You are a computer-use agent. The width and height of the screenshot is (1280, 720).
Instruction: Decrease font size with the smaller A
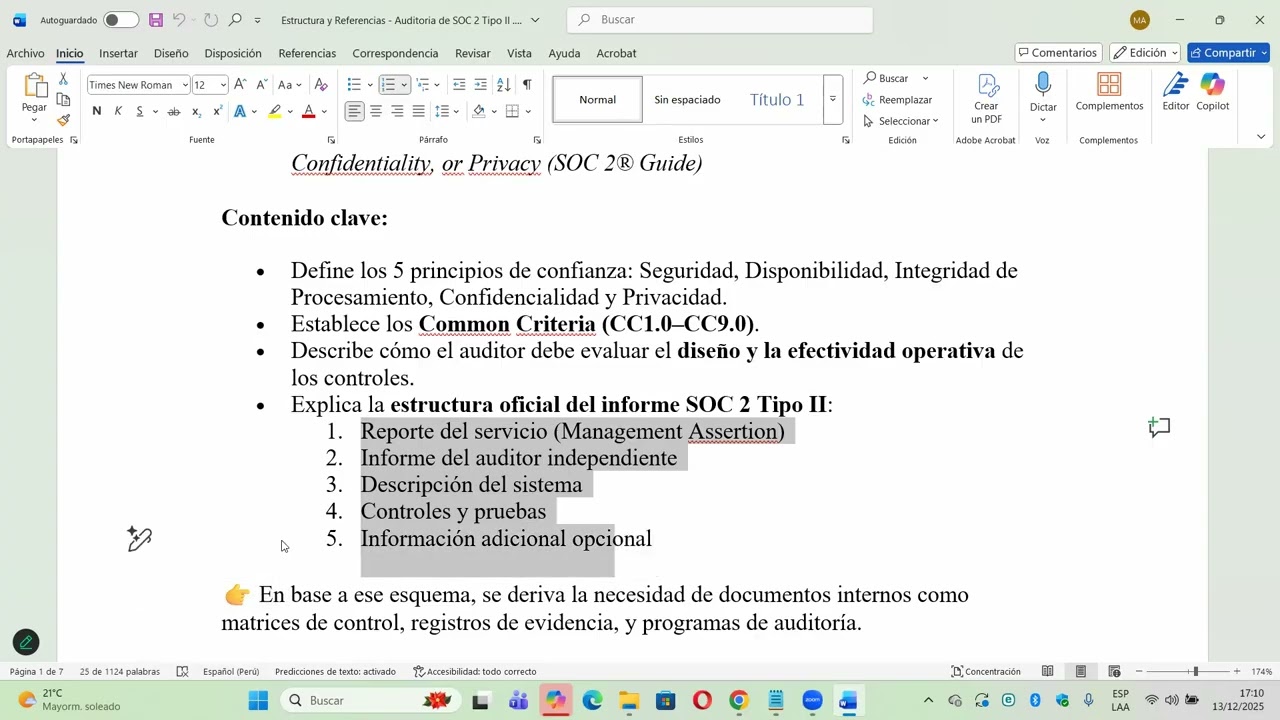point(261,85)
